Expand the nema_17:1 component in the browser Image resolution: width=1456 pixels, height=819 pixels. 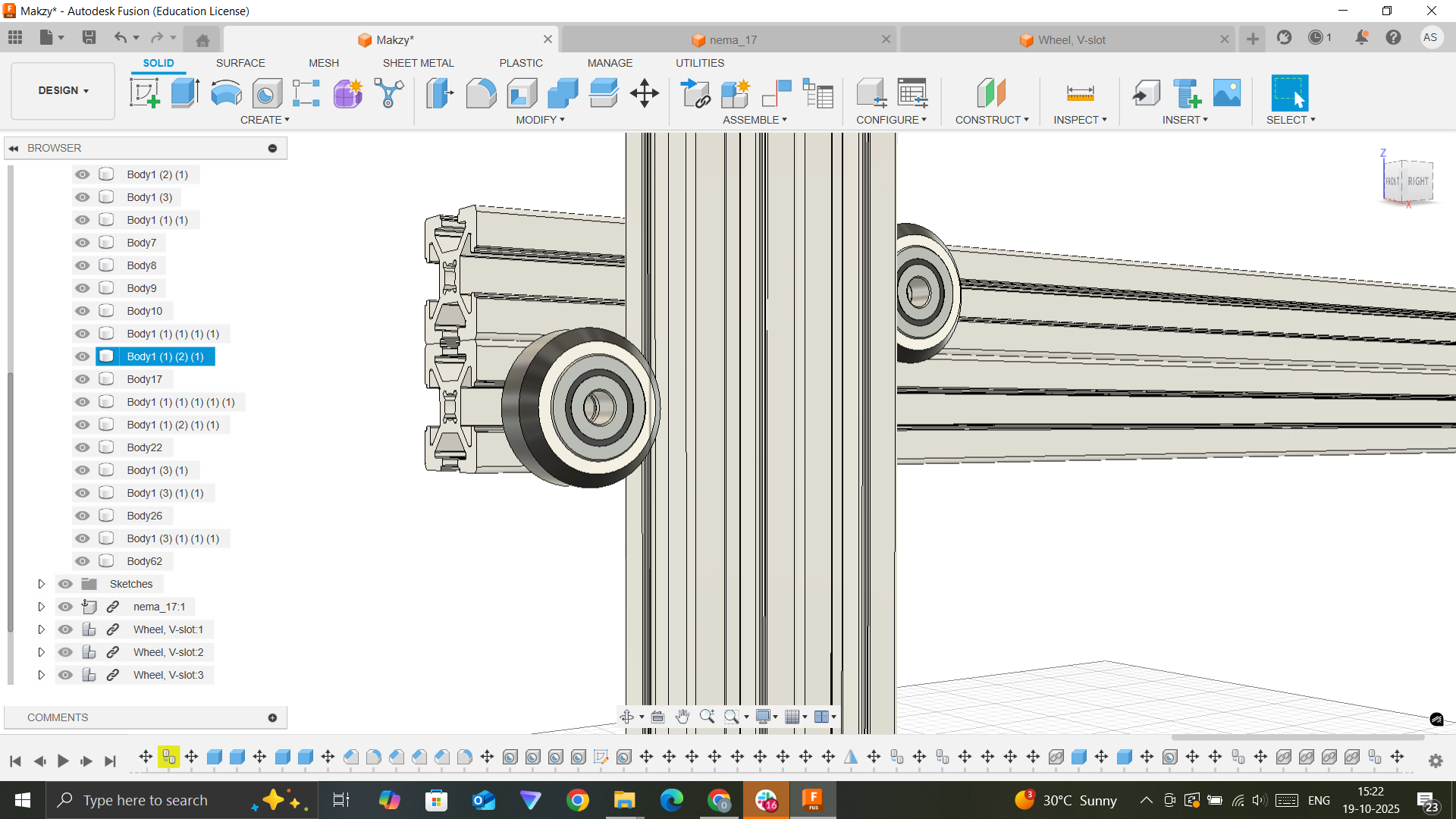tap(42, 607)
